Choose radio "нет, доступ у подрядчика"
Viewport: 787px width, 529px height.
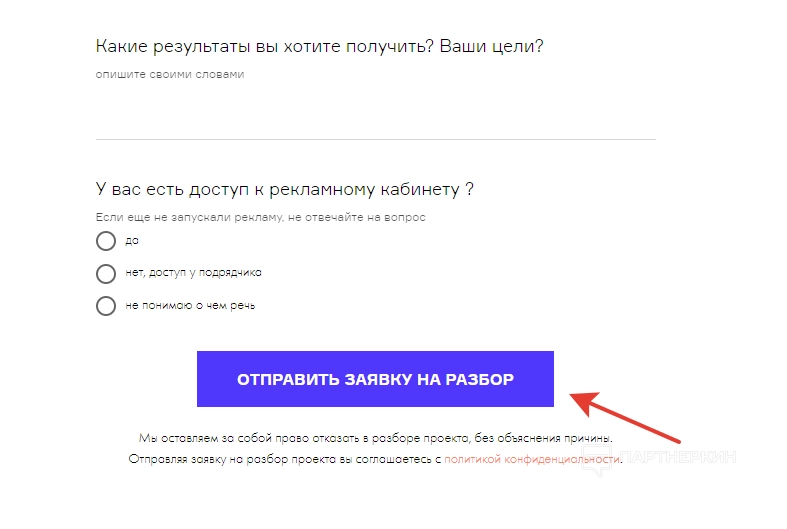(x=106, y=273)
